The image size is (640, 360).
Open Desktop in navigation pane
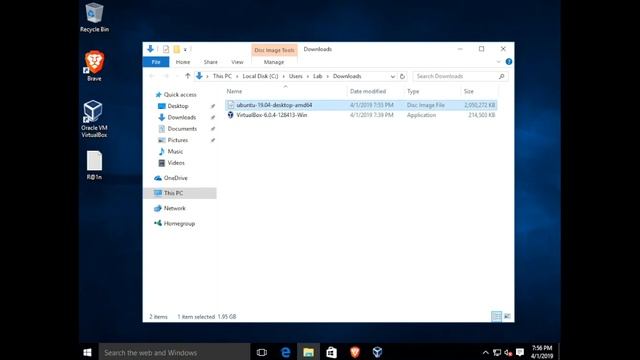[178, 106]
